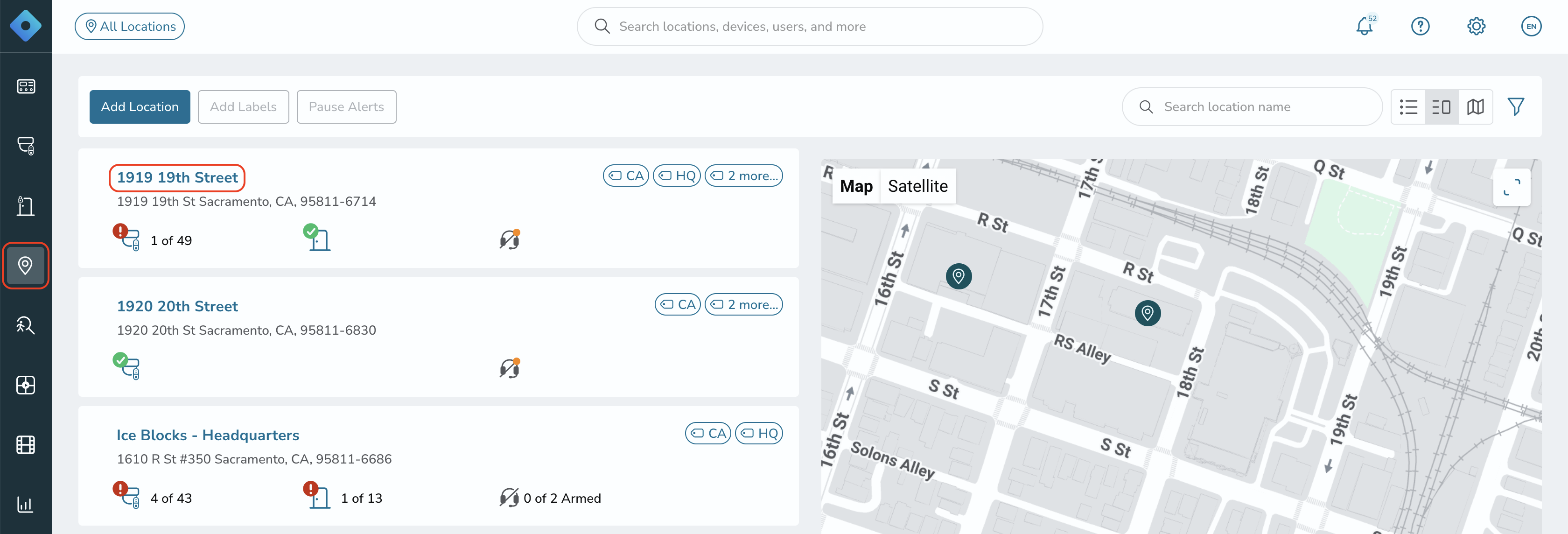1568x534 pixels.
Task: Switch to split list-and-map view
Action: click(x=1442, y=107)
